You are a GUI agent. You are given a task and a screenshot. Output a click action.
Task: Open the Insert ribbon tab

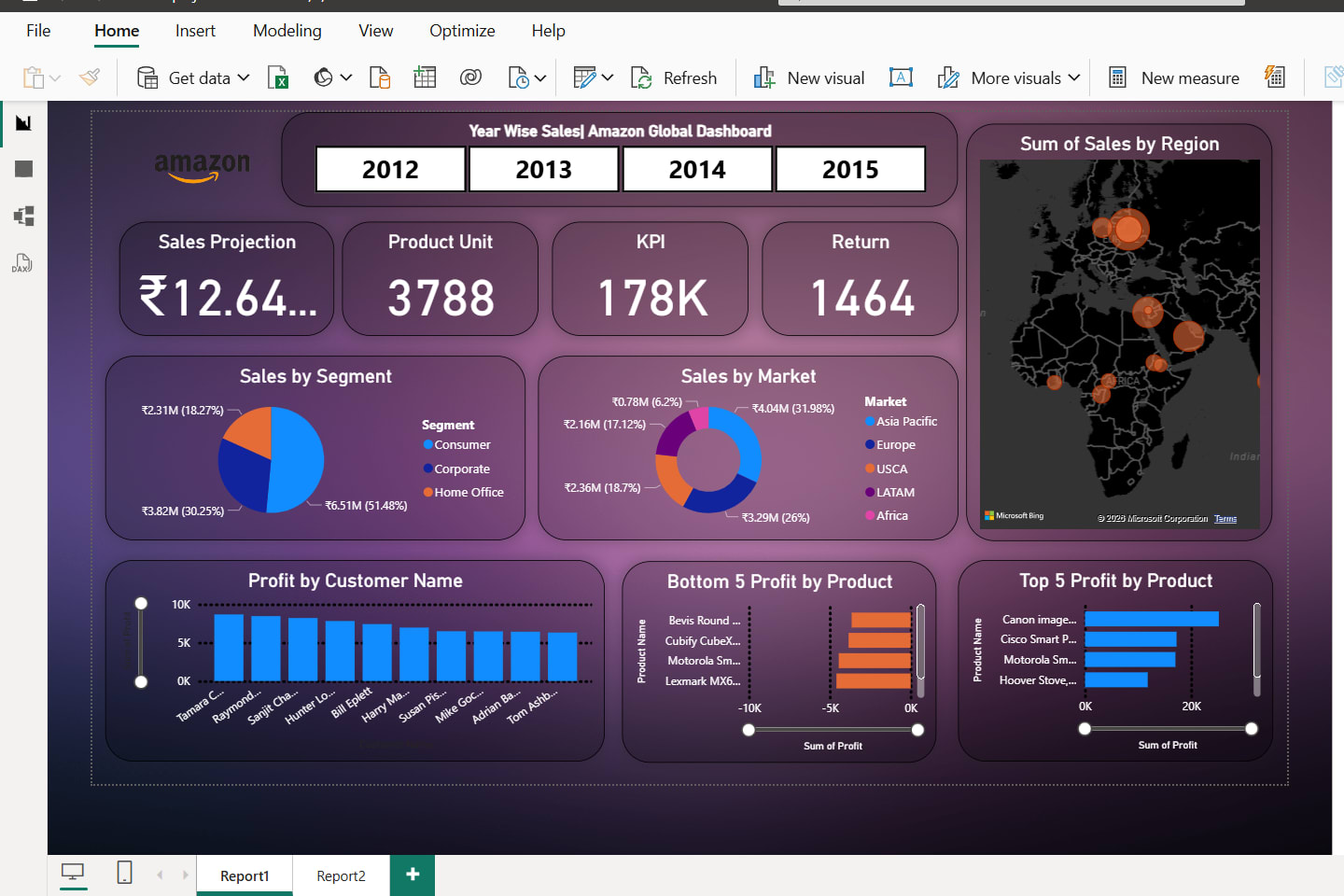pyautogui.click(x=195, y=31)
